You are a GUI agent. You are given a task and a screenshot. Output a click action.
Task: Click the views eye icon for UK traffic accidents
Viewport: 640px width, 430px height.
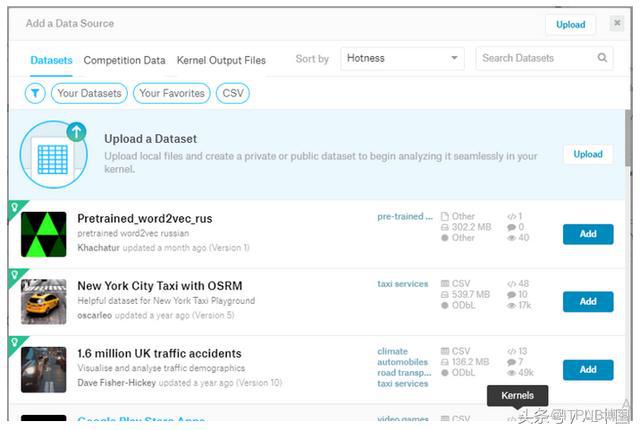tap(511, 372)
